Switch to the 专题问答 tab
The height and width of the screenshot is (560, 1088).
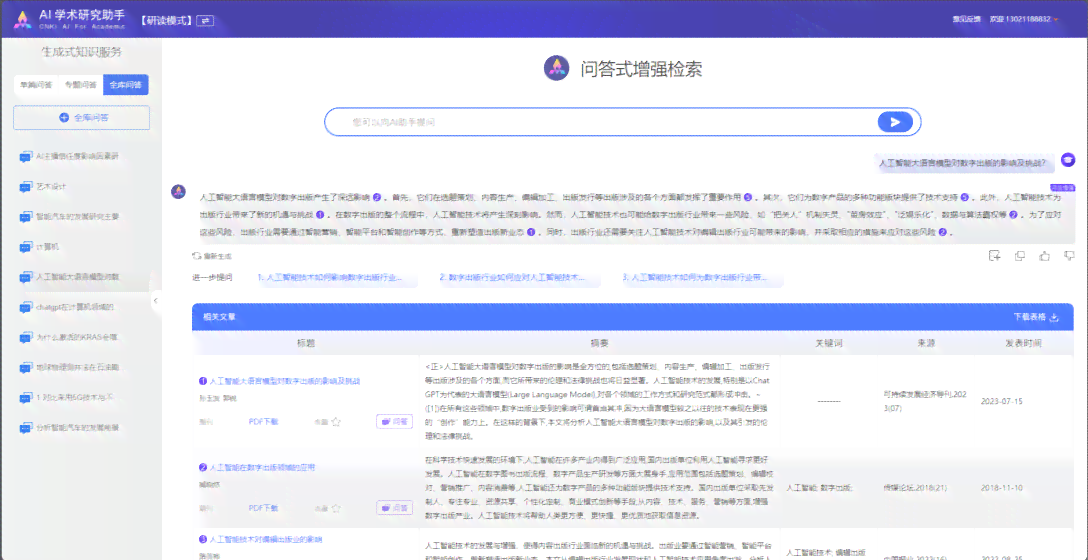pos(80,85)
